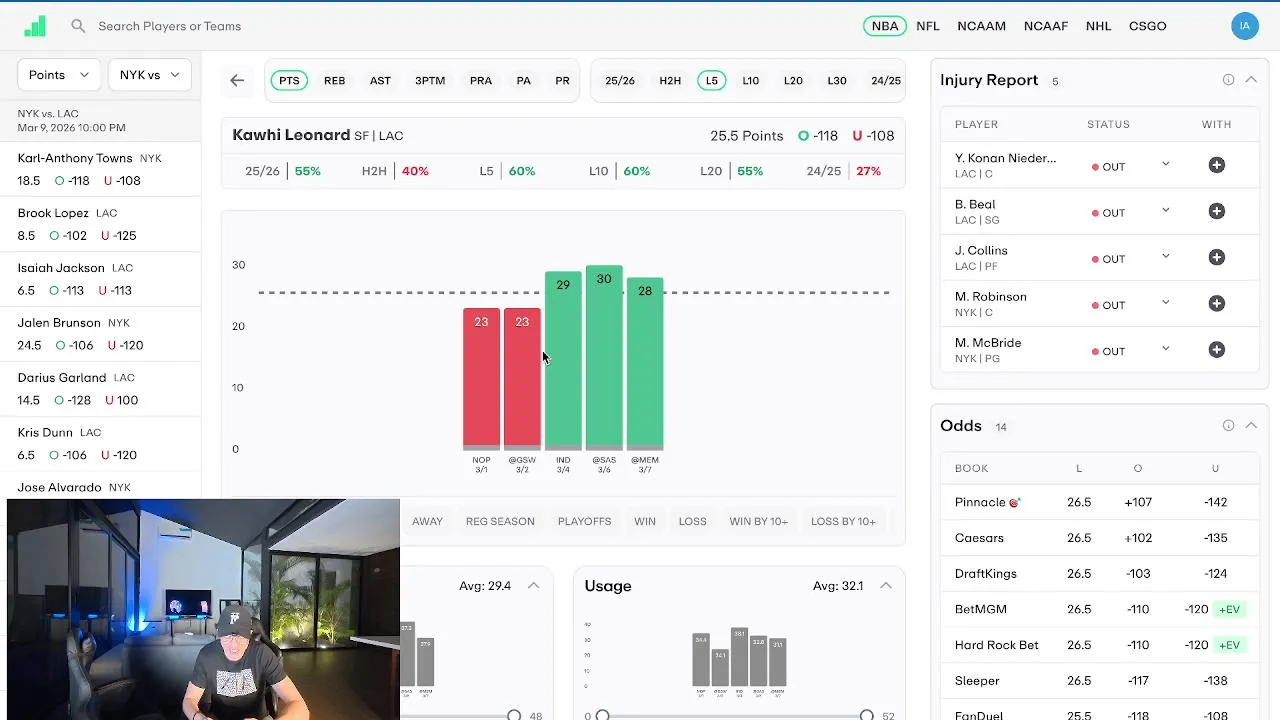1280x720 pixels.
Task: Switch range to L20
Action: [x=793, y=81]
